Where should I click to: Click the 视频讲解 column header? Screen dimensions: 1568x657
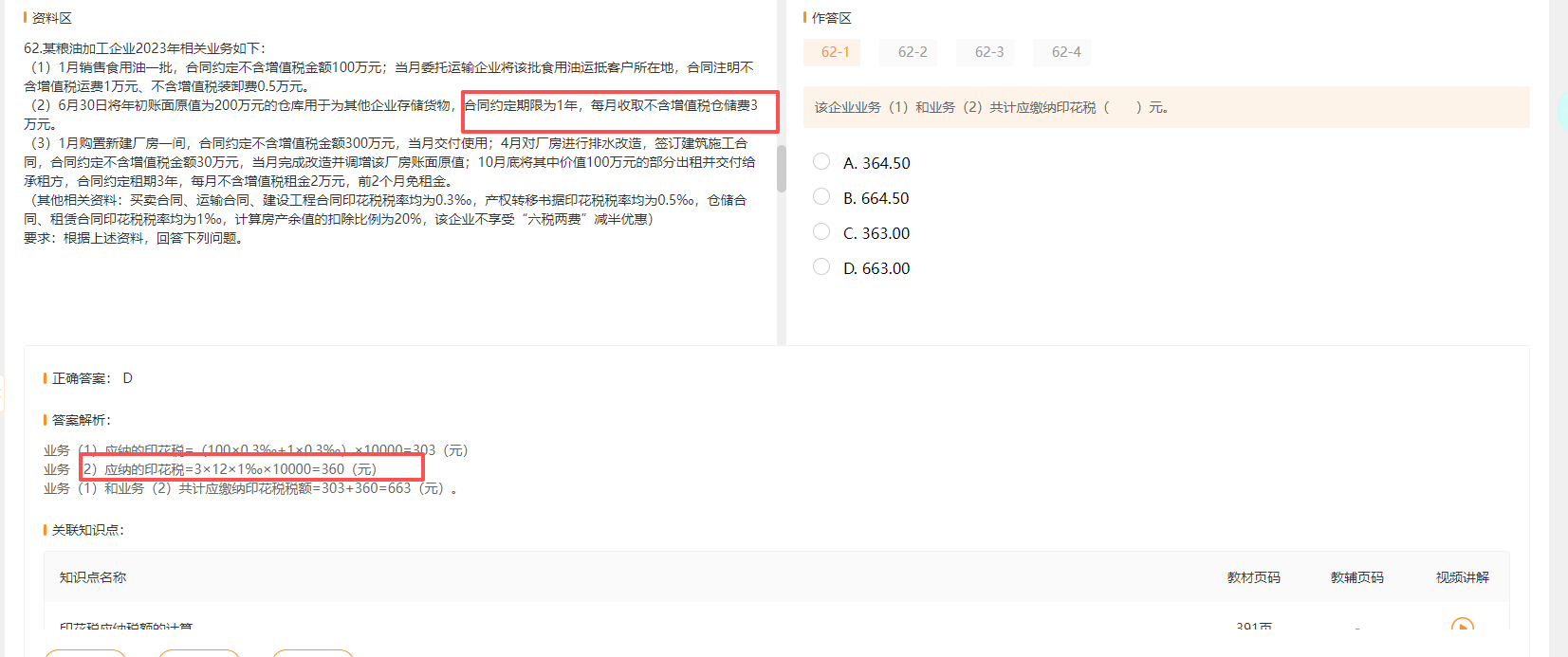pos(1462,577)
